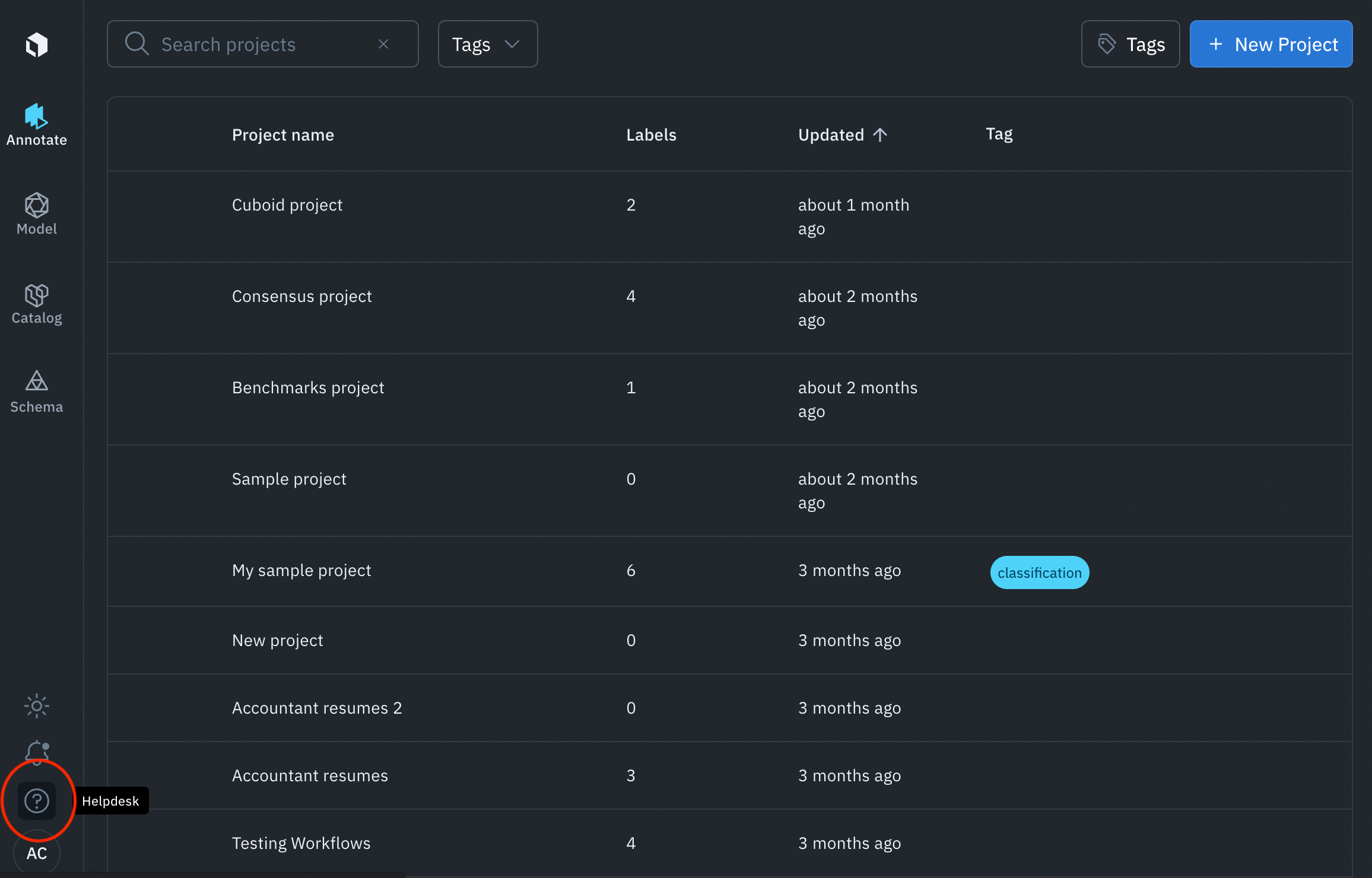The width and height of the screenshot is (1372, 878).
Task: Toggle the light/dark theme sun icon
Action: 37,706
